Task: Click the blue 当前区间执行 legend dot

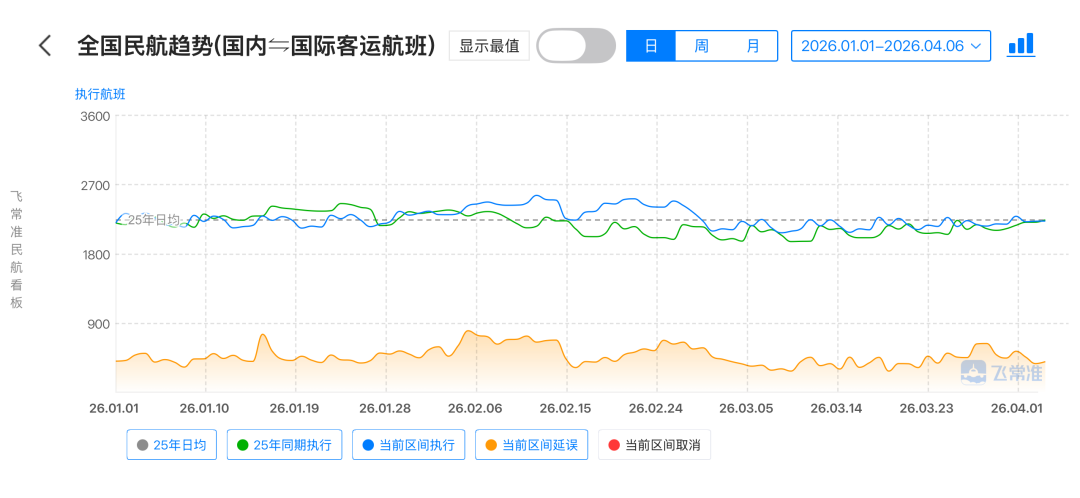Action: click(368, 446)
